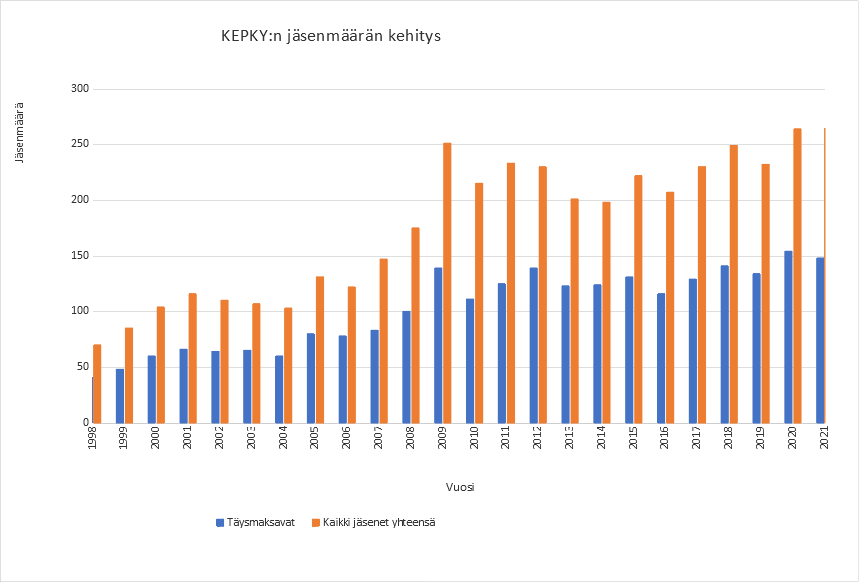
Task: Select the orange bar for 2018
Action: point(734,284)
